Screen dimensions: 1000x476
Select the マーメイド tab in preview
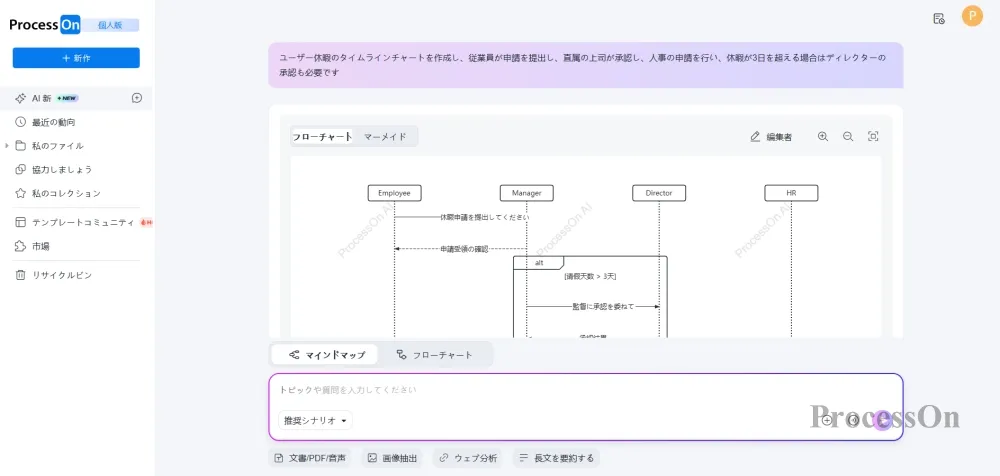pyautogui.click(x=385, y=137)
